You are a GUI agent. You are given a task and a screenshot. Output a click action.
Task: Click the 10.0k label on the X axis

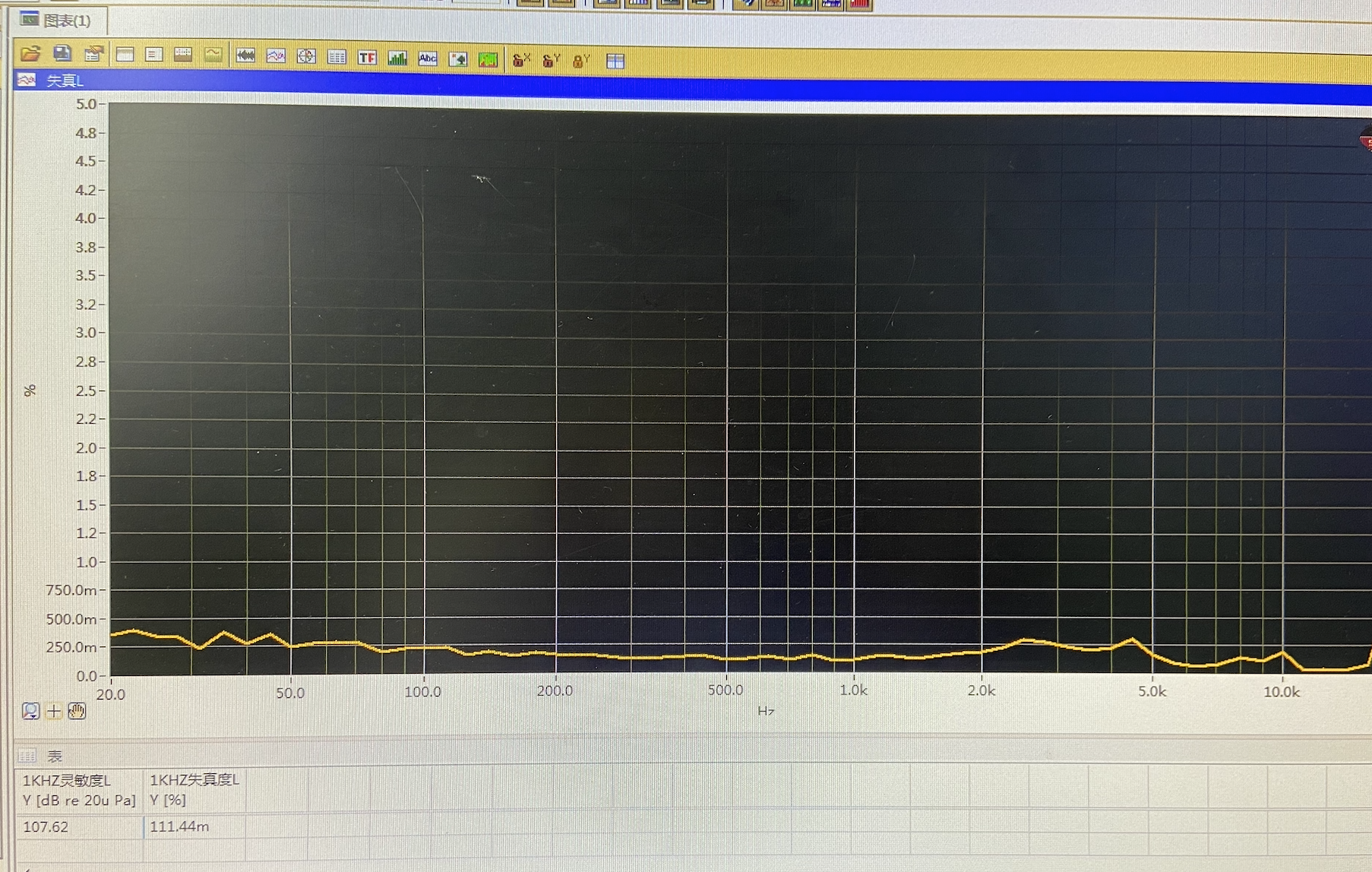pyautogui.click(x=1282, y=691)
